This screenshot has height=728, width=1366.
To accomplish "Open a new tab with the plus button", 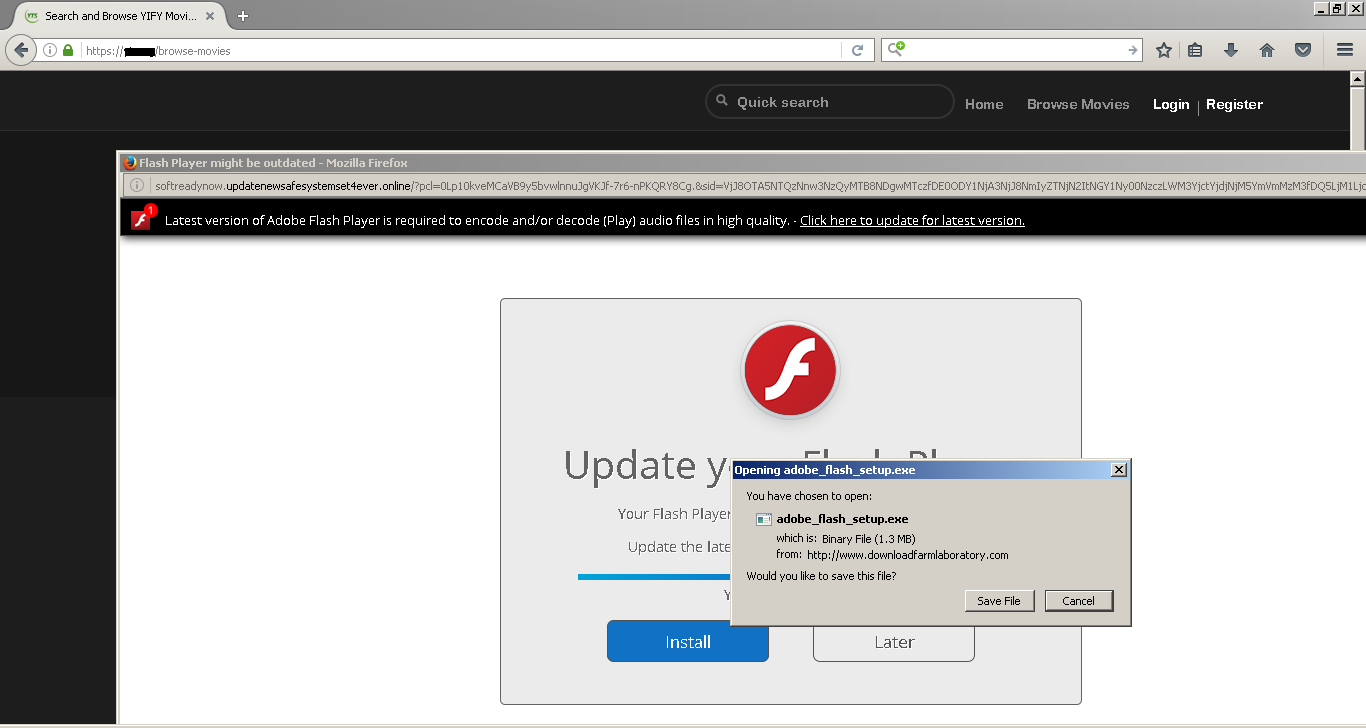I will [243, 16].
